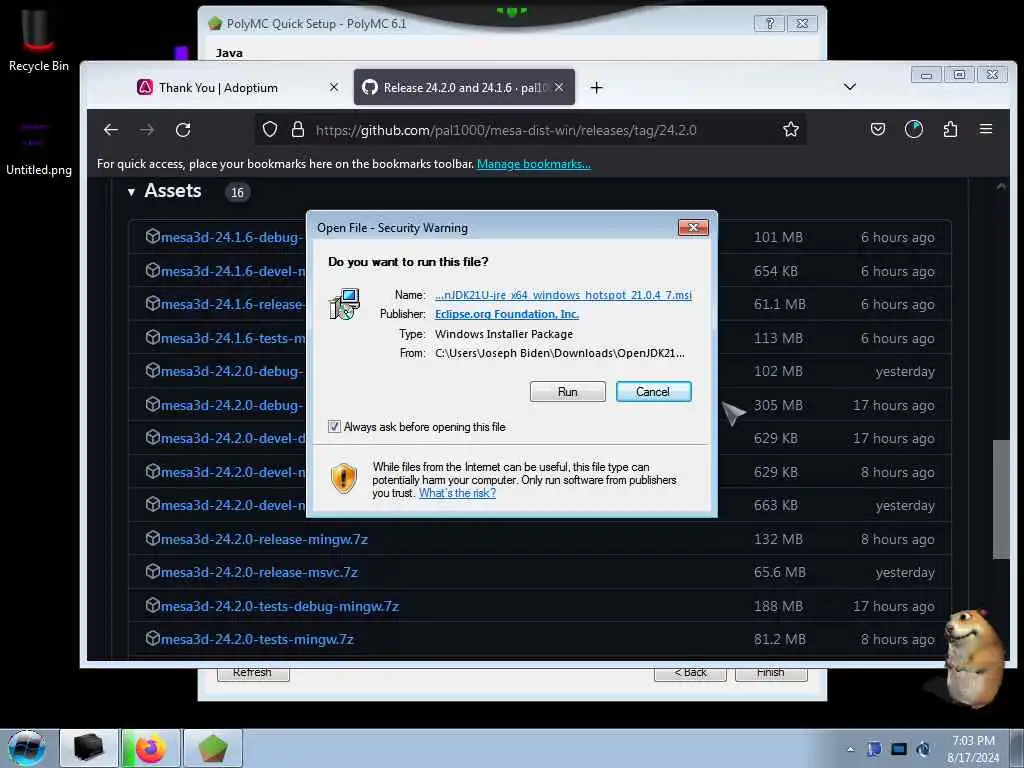Click the network icon in system tray
Viewport: 1024px width, 768px height.
(899, 749)
